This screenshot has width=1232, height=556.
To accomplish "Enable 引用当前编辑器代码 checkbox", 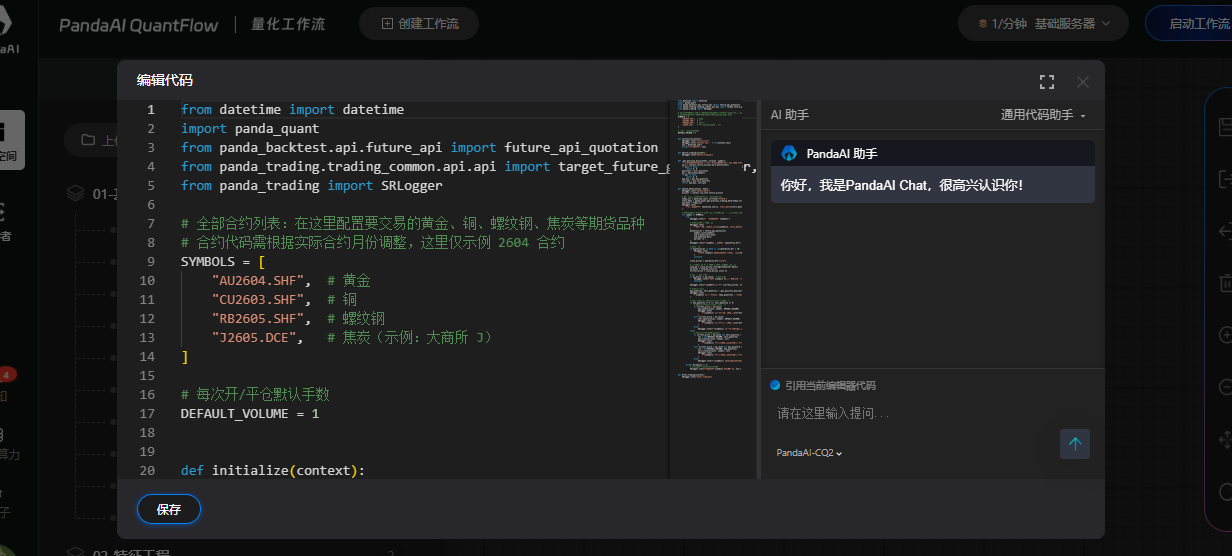I will point(775,385).
